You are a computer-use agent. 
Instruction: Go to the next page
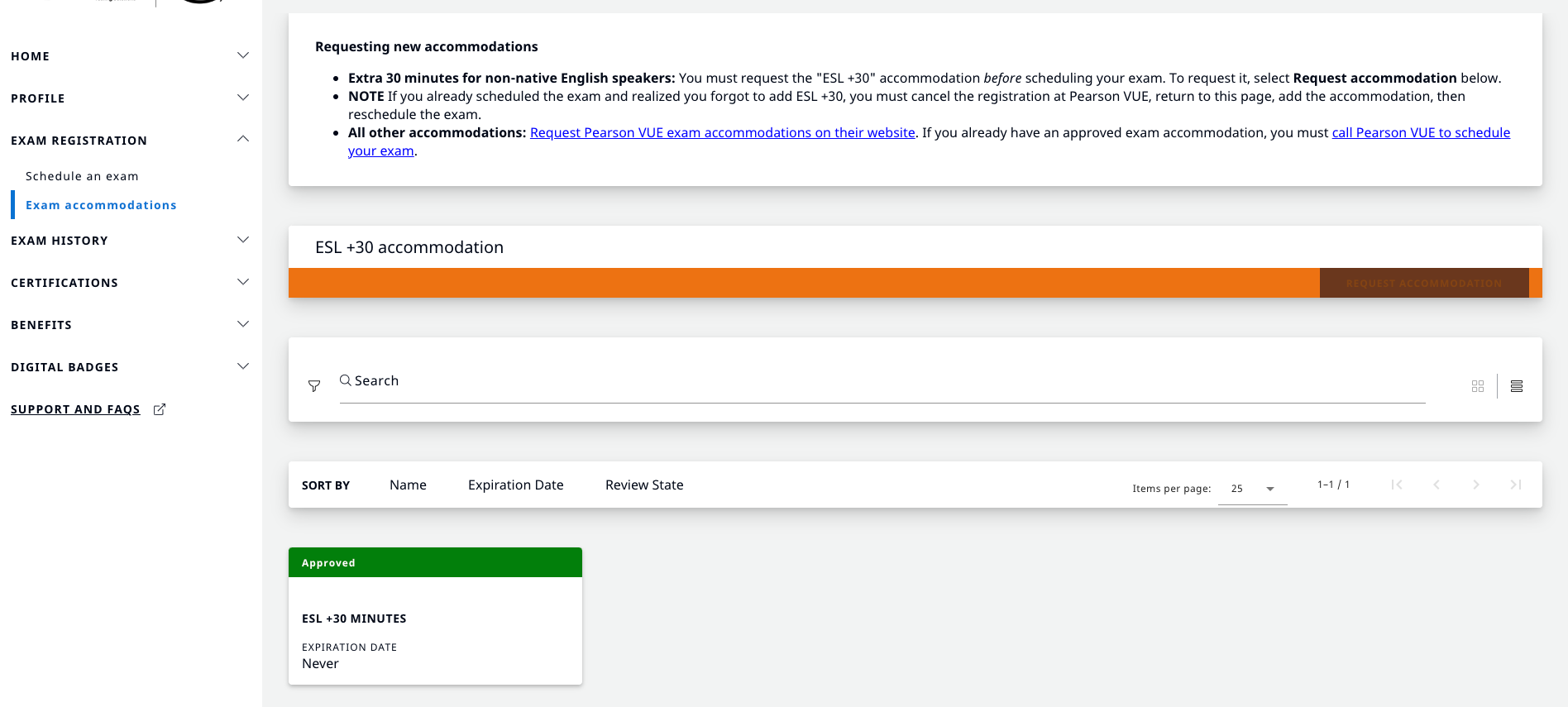click(1476, 485)
